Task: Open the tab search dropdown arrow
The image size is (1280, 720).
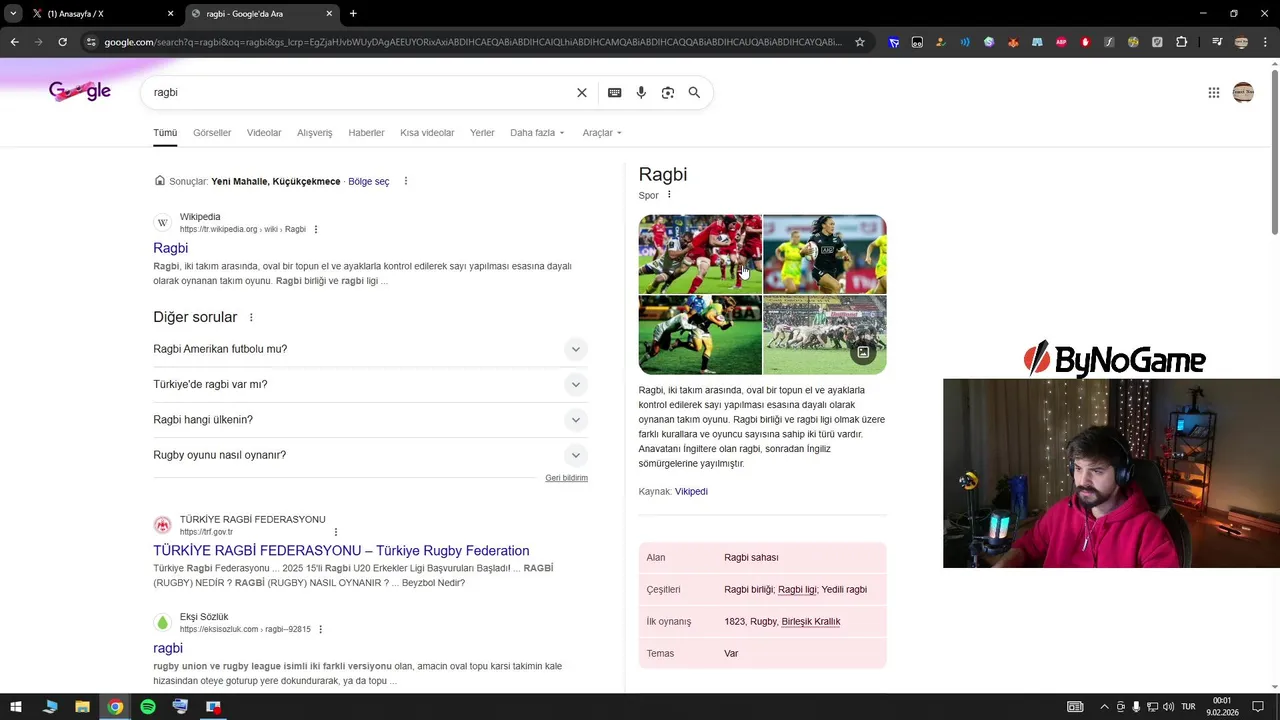Action: 13,14
